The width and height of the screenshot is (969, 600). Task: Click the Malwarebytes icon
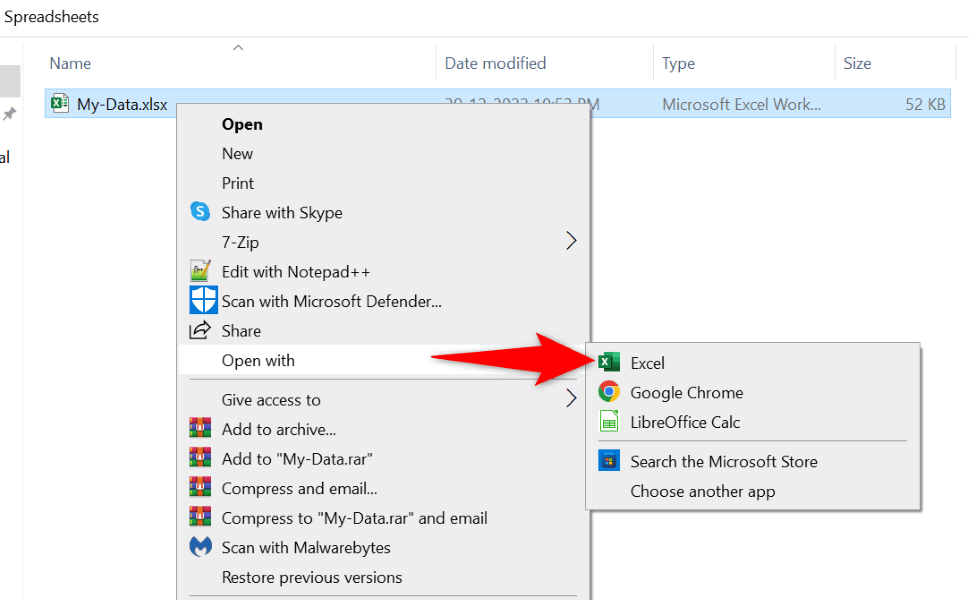[x=201, y=547]
